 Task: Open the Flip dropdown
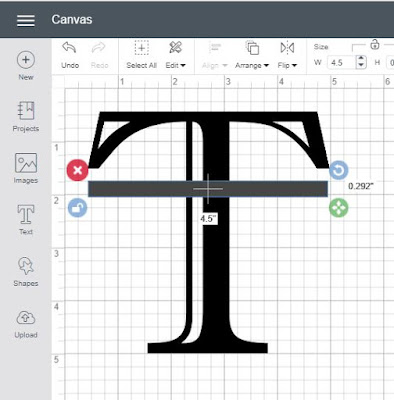click(287, 55)
